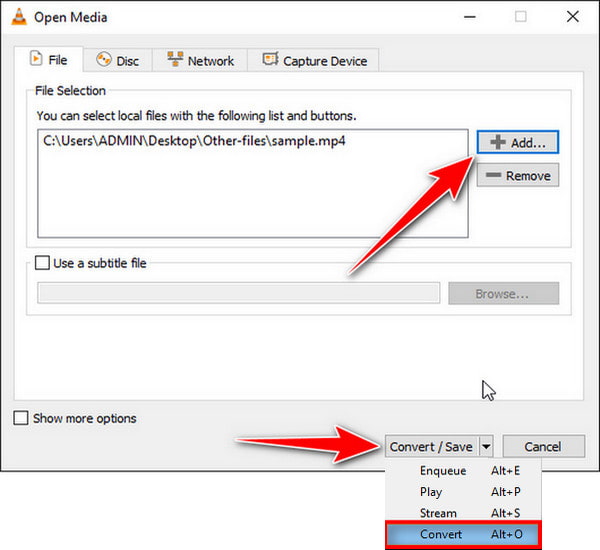Minimize the Open Media window
The width and height of the screenshot is (600, 550).
470,17
